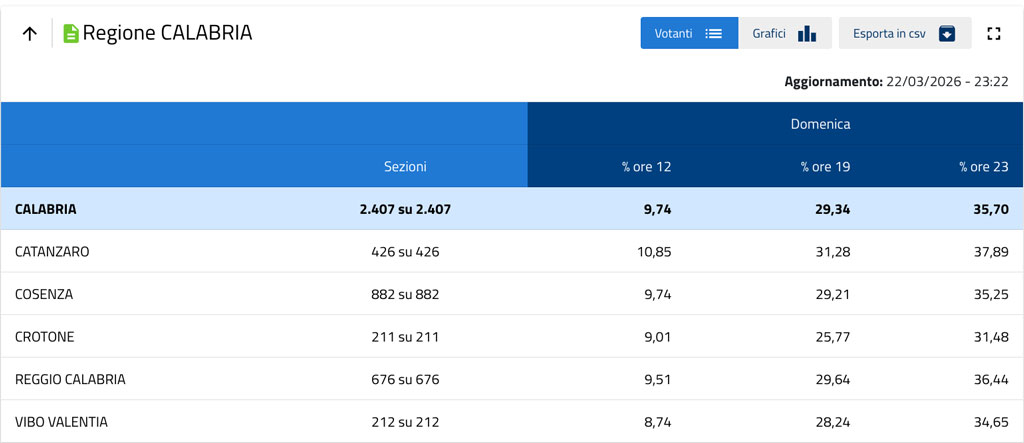Viewport: 1024px width, 443px height.
Task: Open the CROTONE province row
Action: click(x=45, y=337)
